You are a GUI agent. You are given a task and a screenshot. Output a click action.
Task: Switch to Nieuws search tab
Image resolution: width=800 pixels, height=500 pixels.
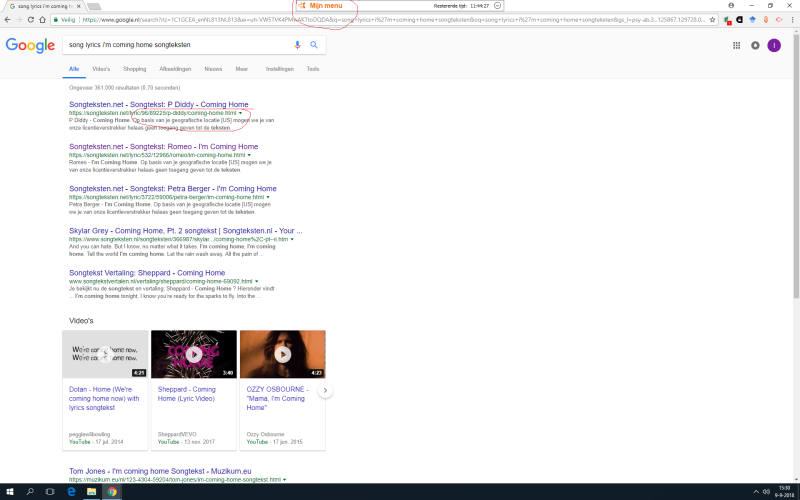click(x=213, y=69)
